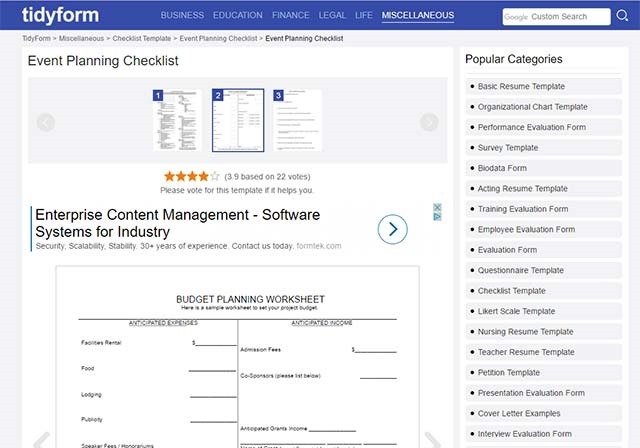Open the BUSINESS menu
This screenshot has width=640, height=448.
[182, 16]
